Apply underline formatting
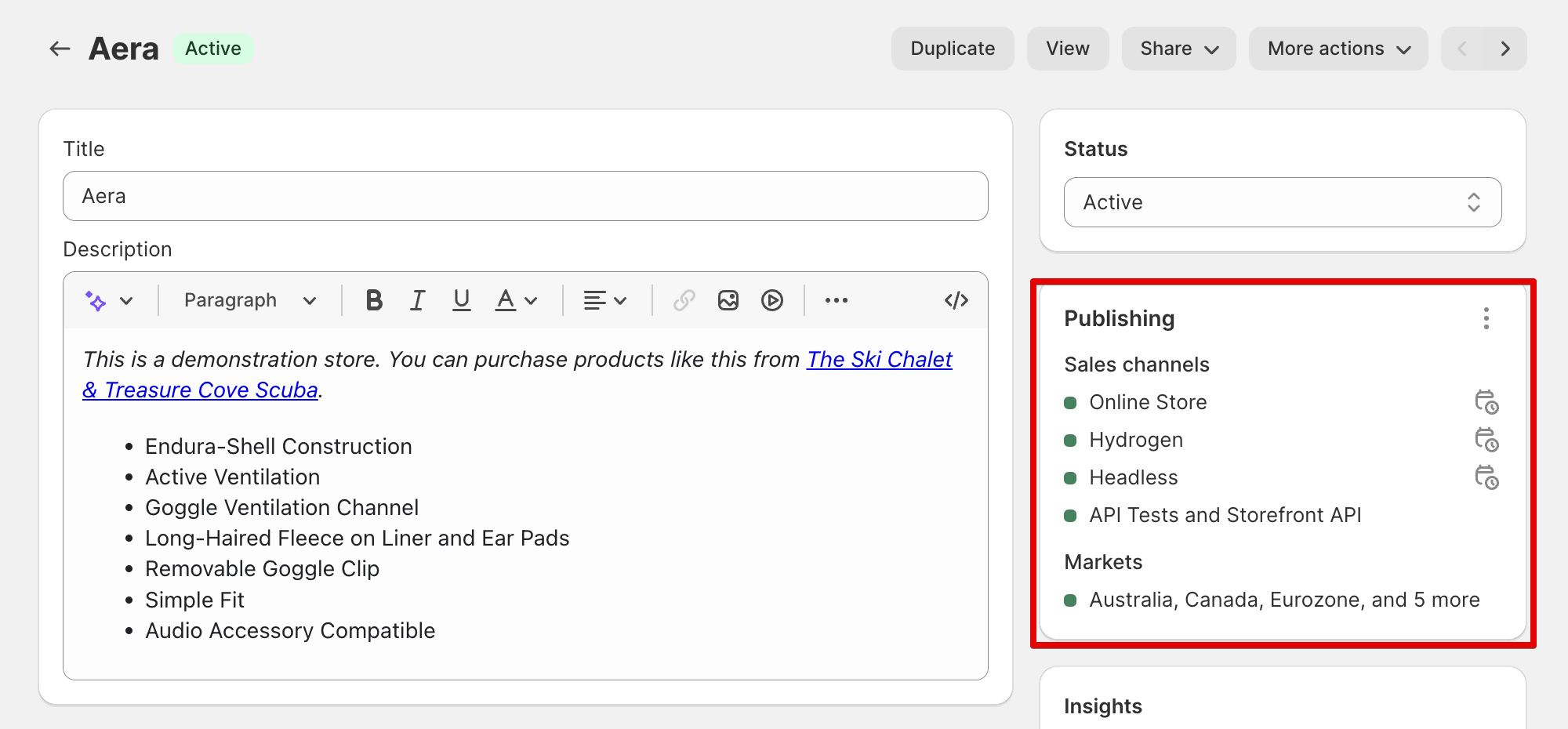 pyautogui.click(x=462, y=300)
